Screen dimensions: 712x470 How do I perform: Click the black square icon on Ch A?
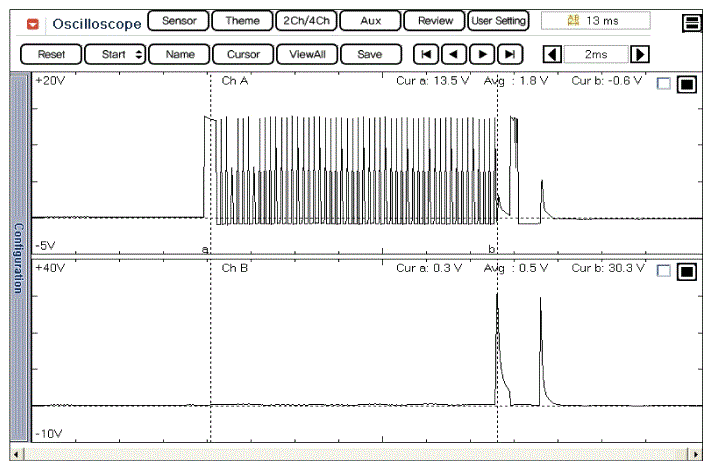pyautogui.click(x=686, y=85)
